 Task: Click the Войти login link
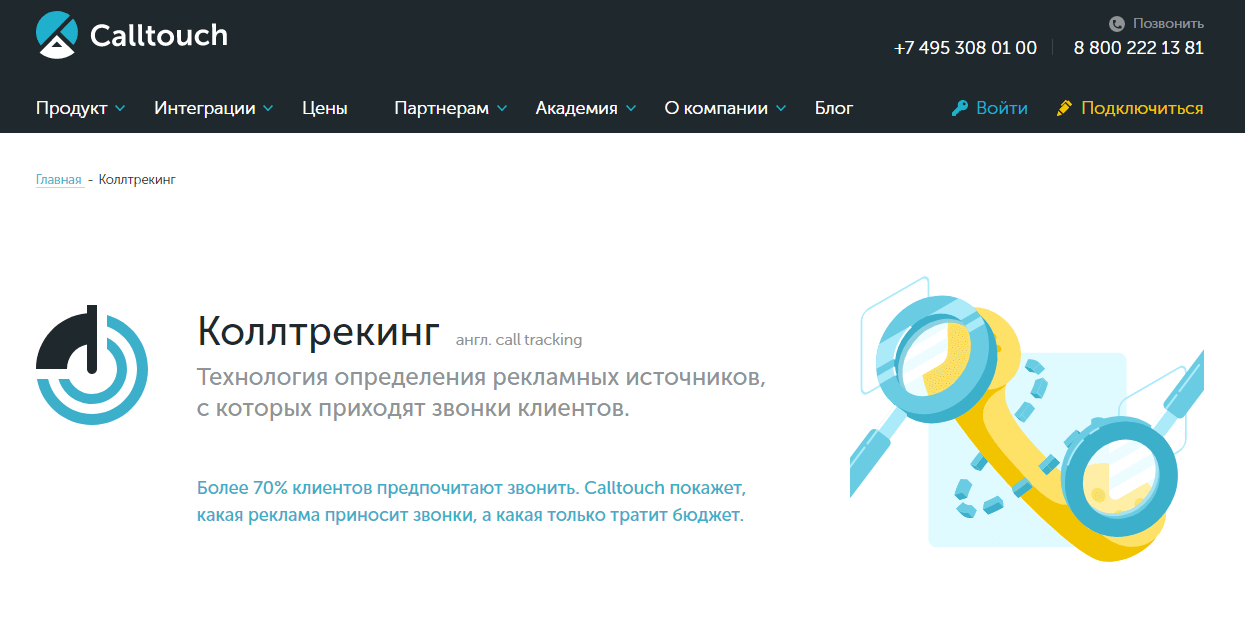1002,108
